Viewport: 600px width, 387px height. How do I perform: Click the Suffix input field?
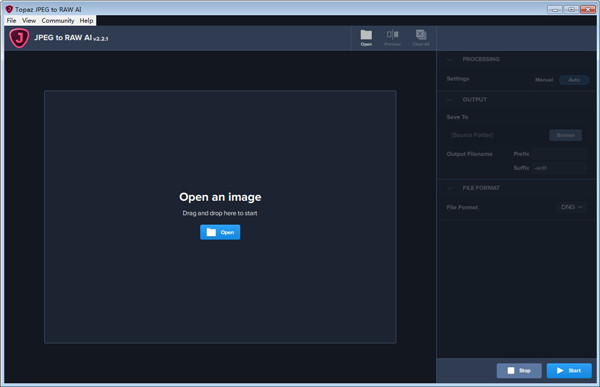pyautogui.click(x=559, y=168)
